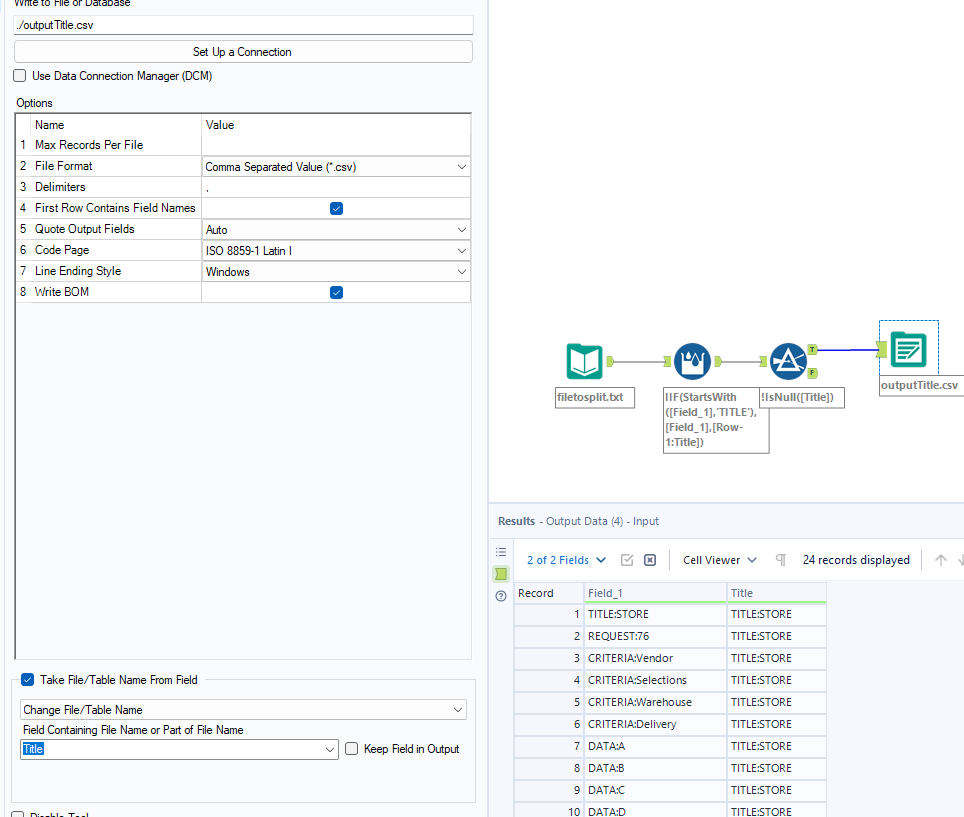Open the File Format dropdown
The width and height of the screenshot is (964, 817).
[336, 167]
